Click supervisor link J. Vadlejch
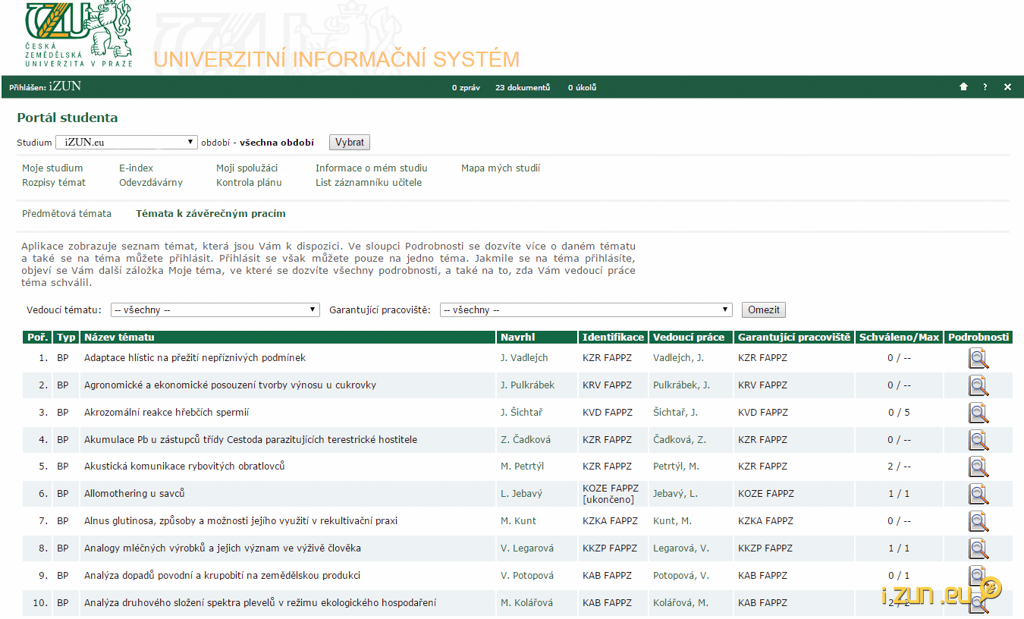Image resolution: width=1024 pixels, height=619 pixels. click(x=524, y=358)
